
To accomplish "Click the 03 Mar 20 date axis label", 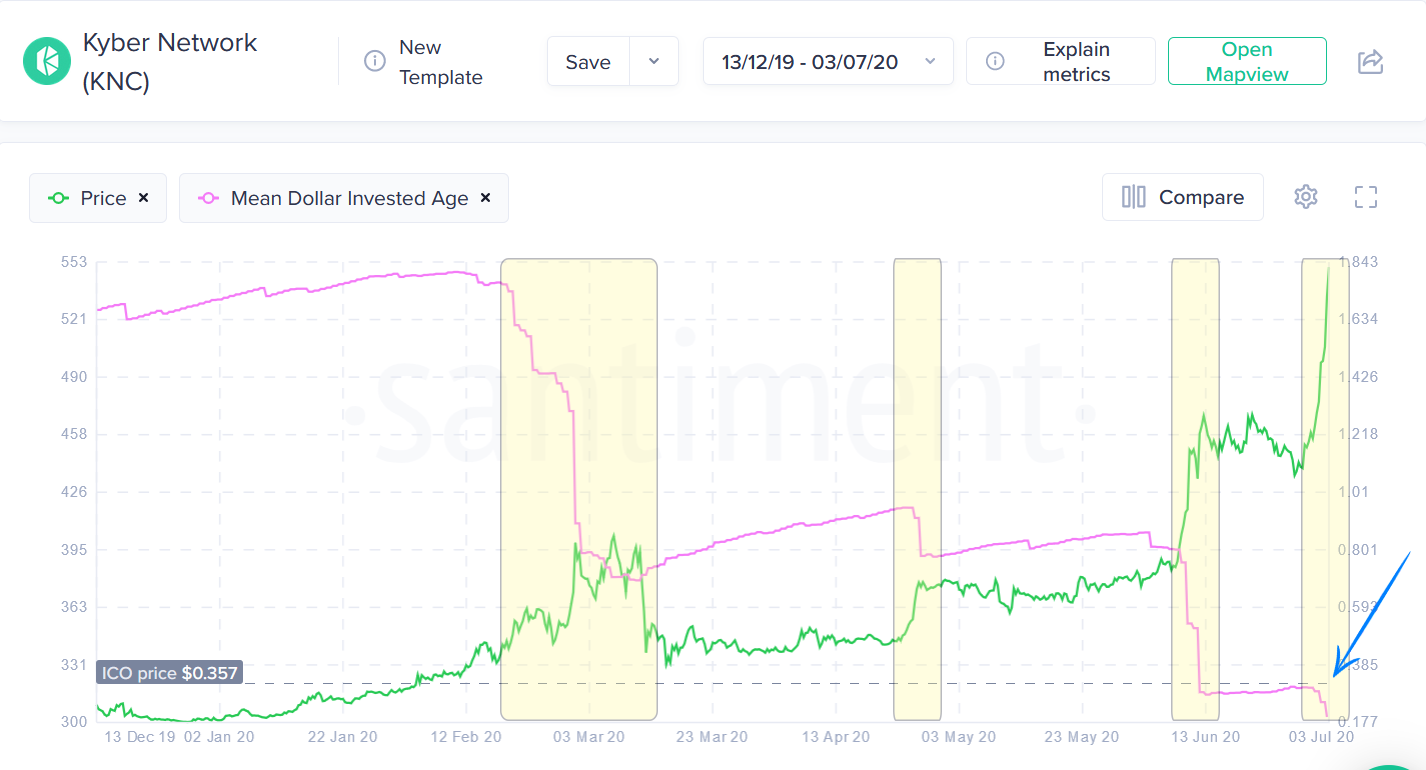I will [x=588, y=737].
